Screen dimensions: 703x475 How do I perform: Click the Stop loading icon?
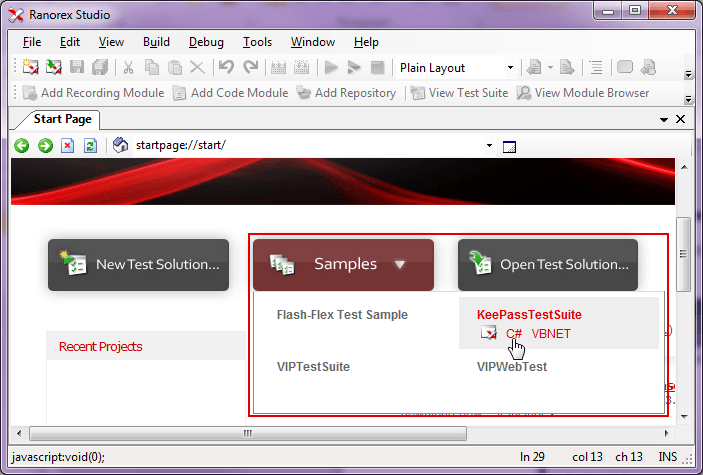click(68, 145)
